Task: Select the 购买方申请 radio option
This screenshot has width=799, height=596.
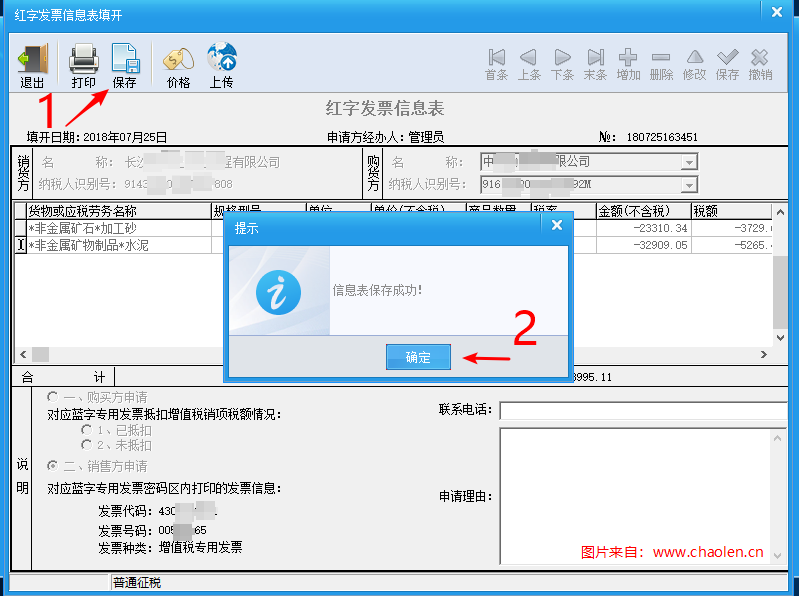Action: 52,397
